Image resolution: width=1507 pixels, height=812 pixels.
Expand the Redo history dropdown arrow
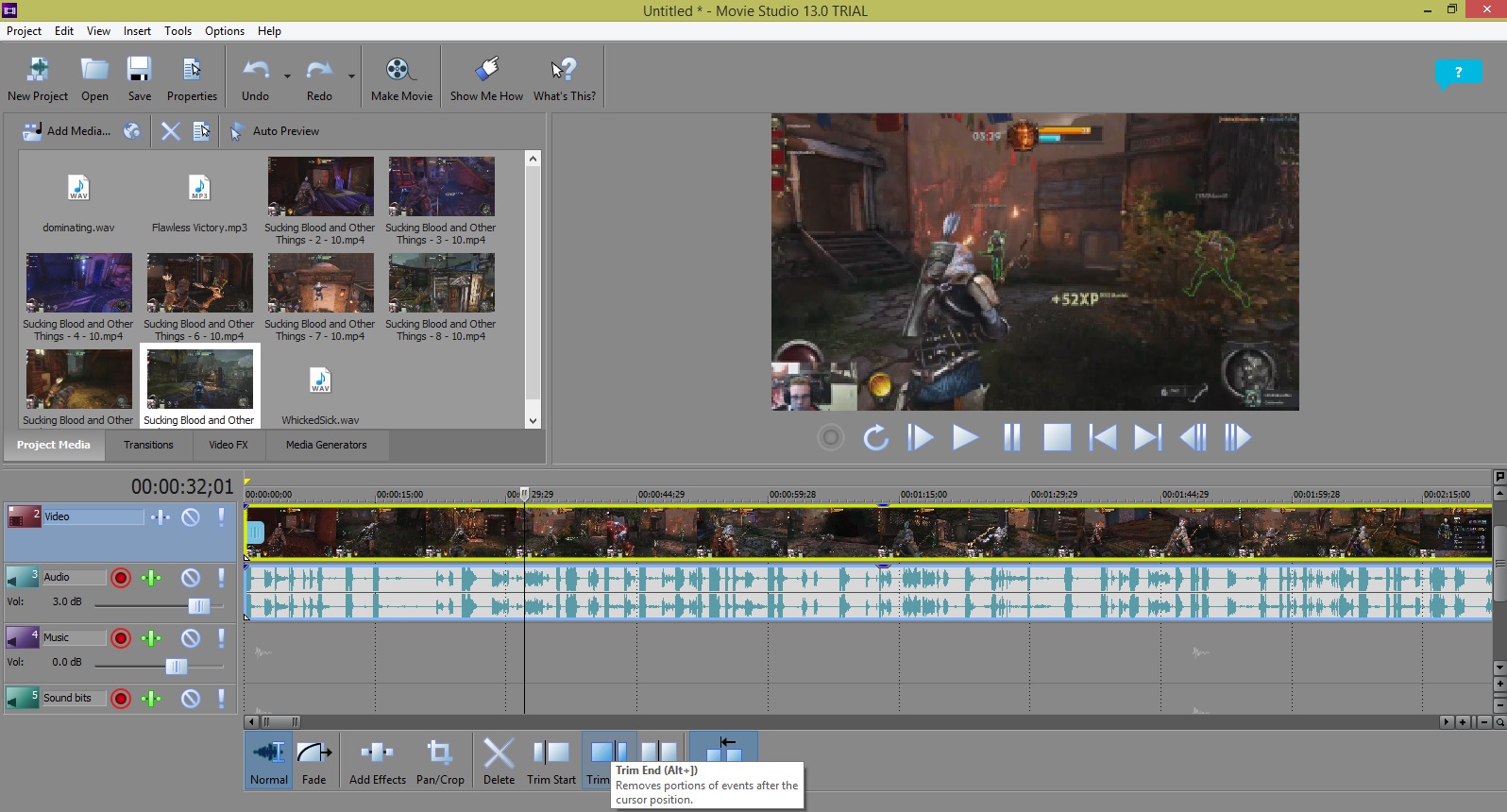point(351,76)
